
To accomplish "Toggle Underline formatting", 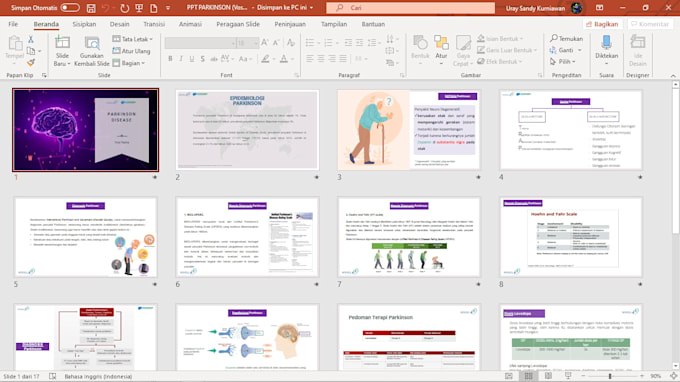I will (192, 59).
